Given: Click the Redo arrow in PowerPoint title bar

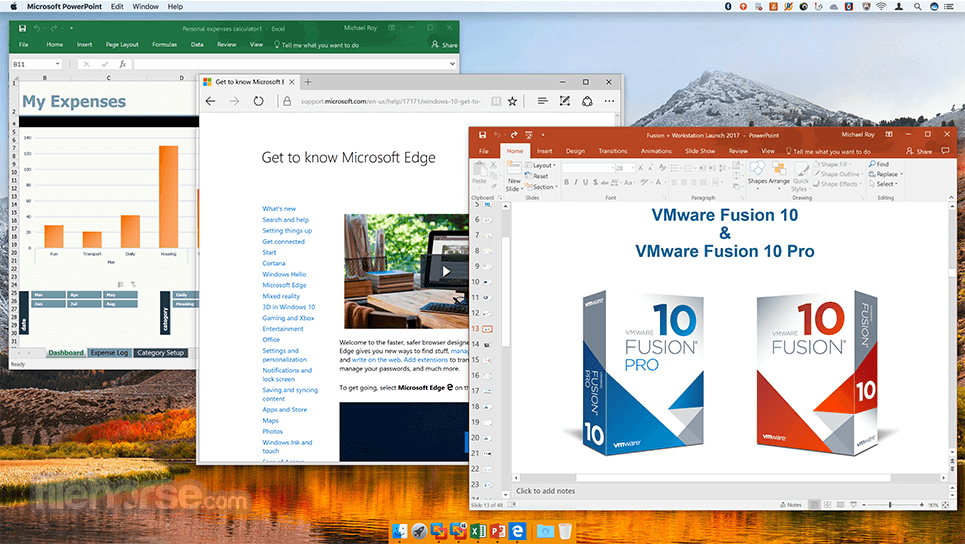Looking at the screenshot, I should pos(513,135).
